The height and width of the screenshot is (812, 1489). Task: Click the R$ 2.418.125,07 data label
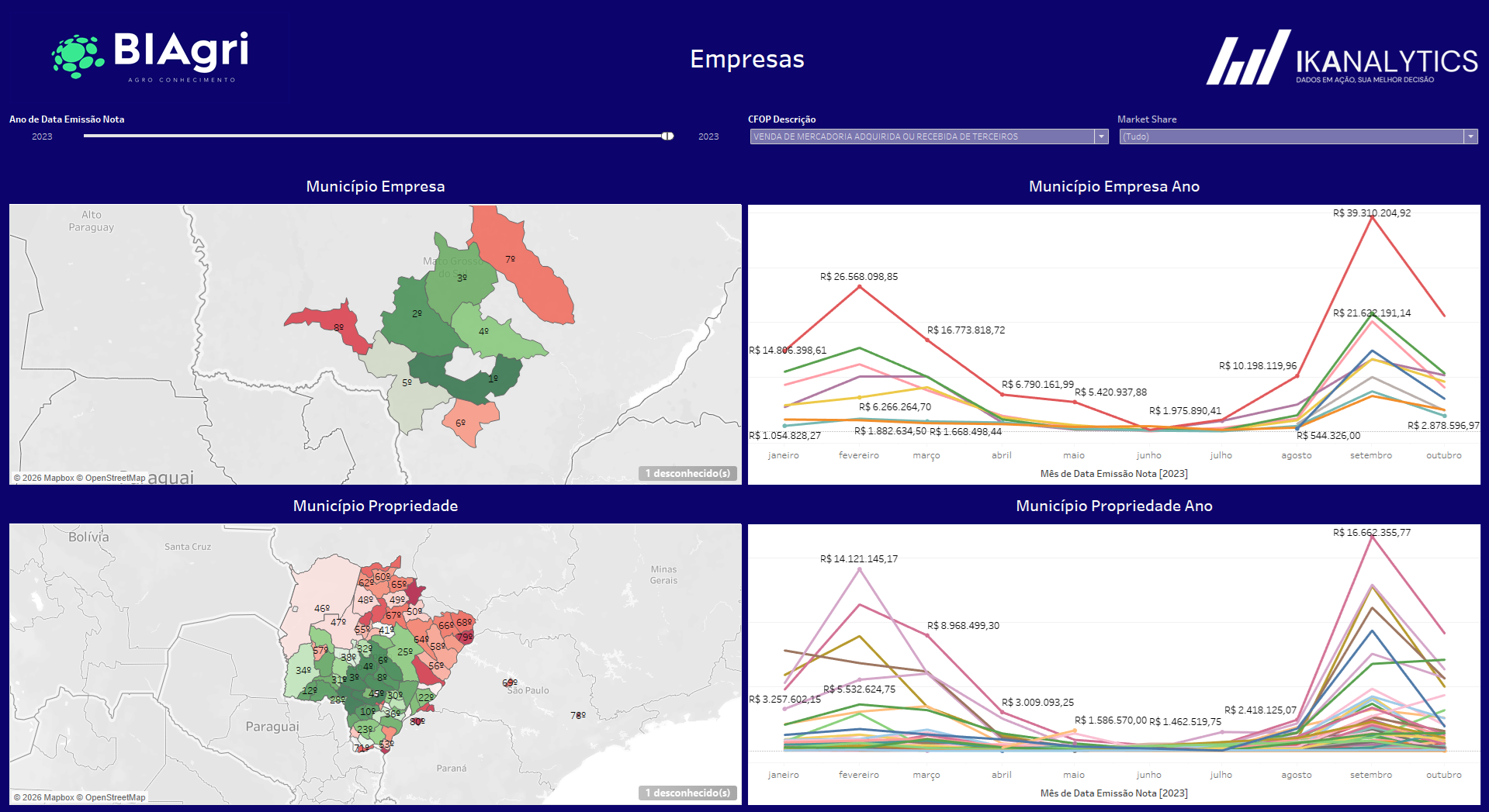click(1260, 710)
